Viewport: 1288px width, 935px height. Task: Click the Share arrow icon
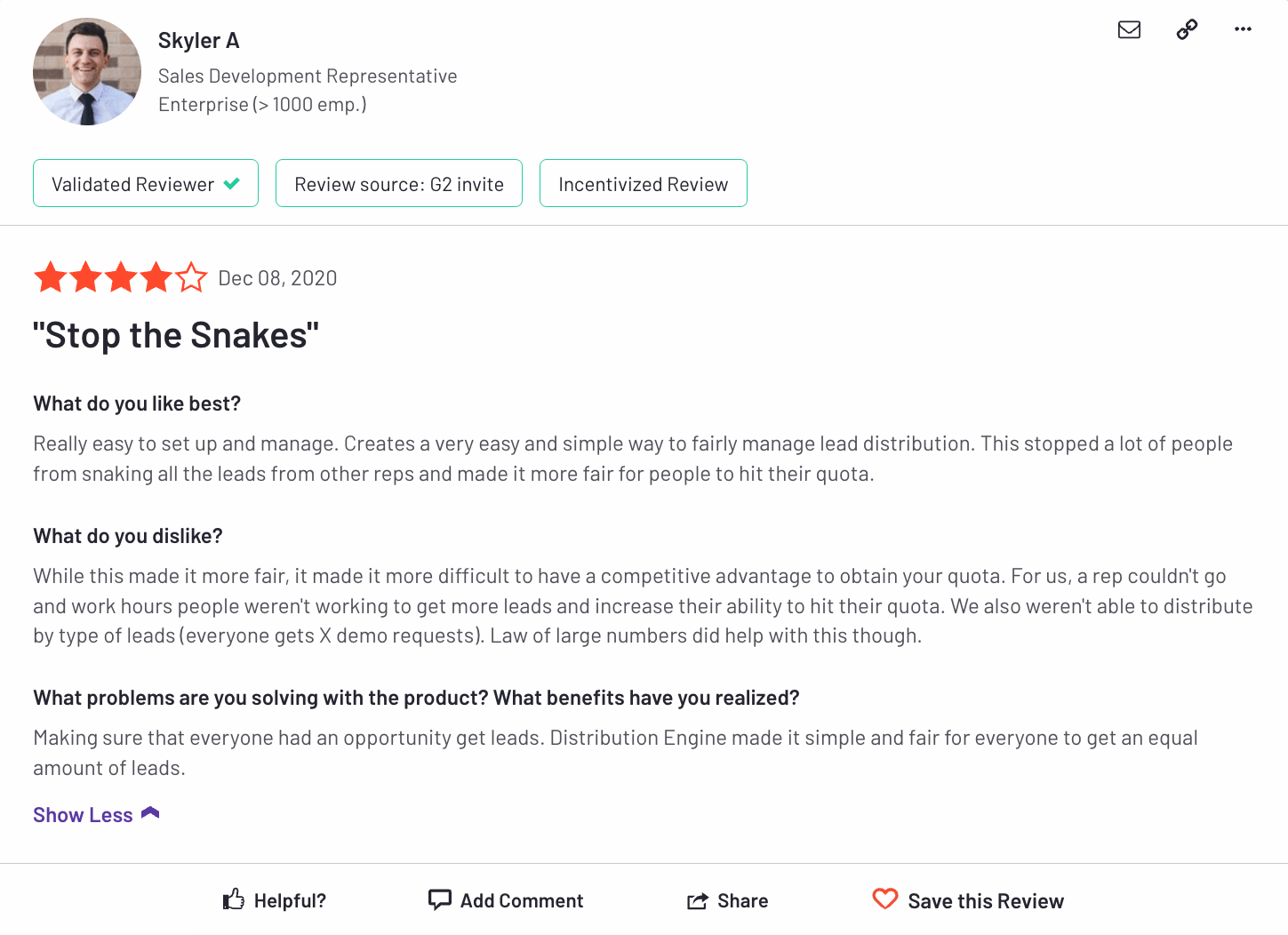tap(698, 901)
